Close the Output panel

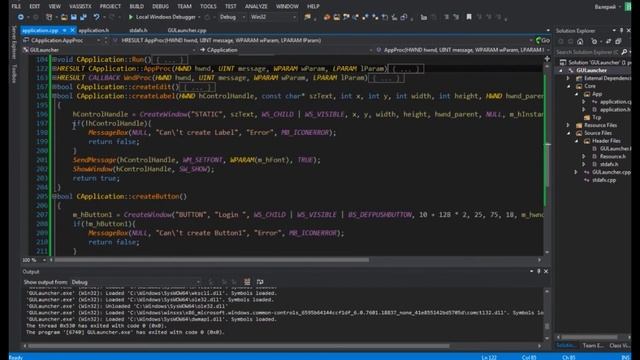coord(546,271)
